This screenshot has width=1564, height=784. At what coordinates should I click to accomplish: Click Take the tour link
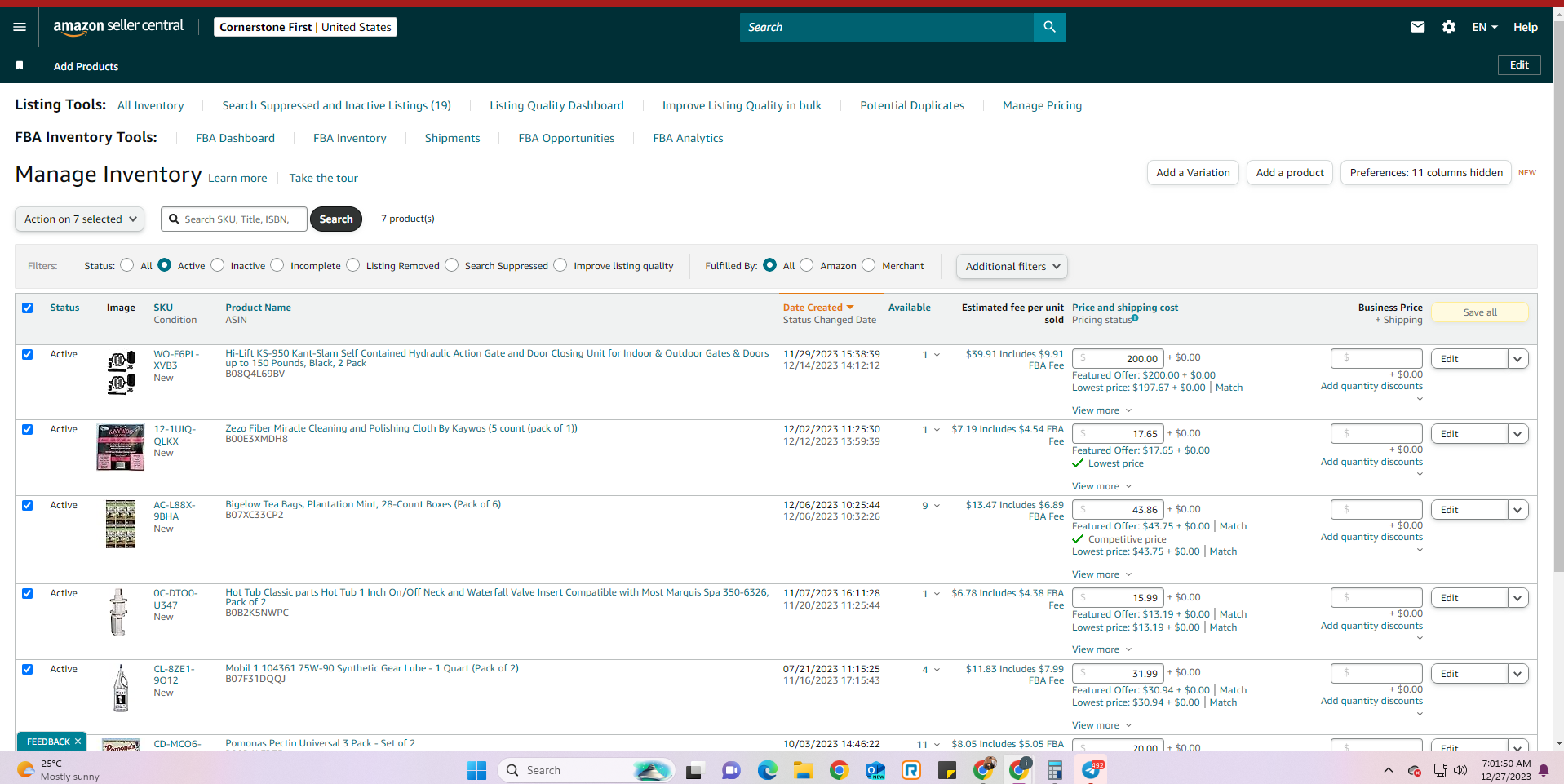click(323, 179)
